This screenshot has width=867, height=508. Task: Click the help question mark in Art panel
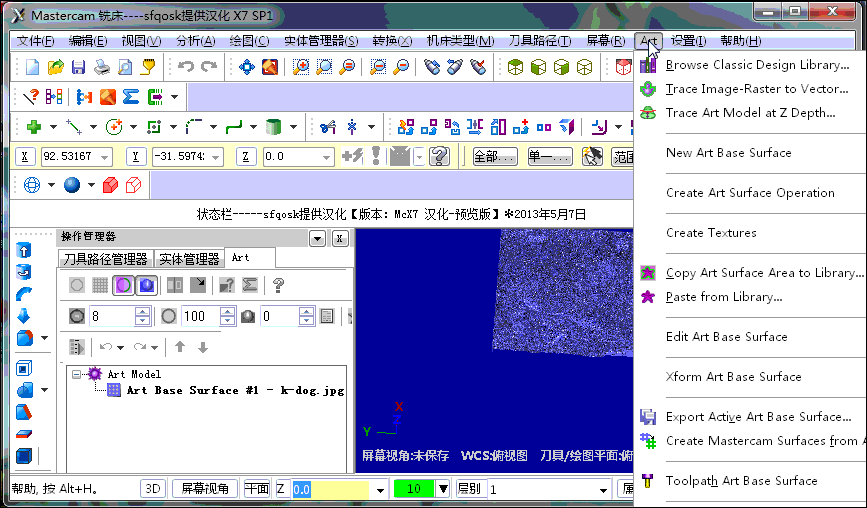tap(279, 285)
